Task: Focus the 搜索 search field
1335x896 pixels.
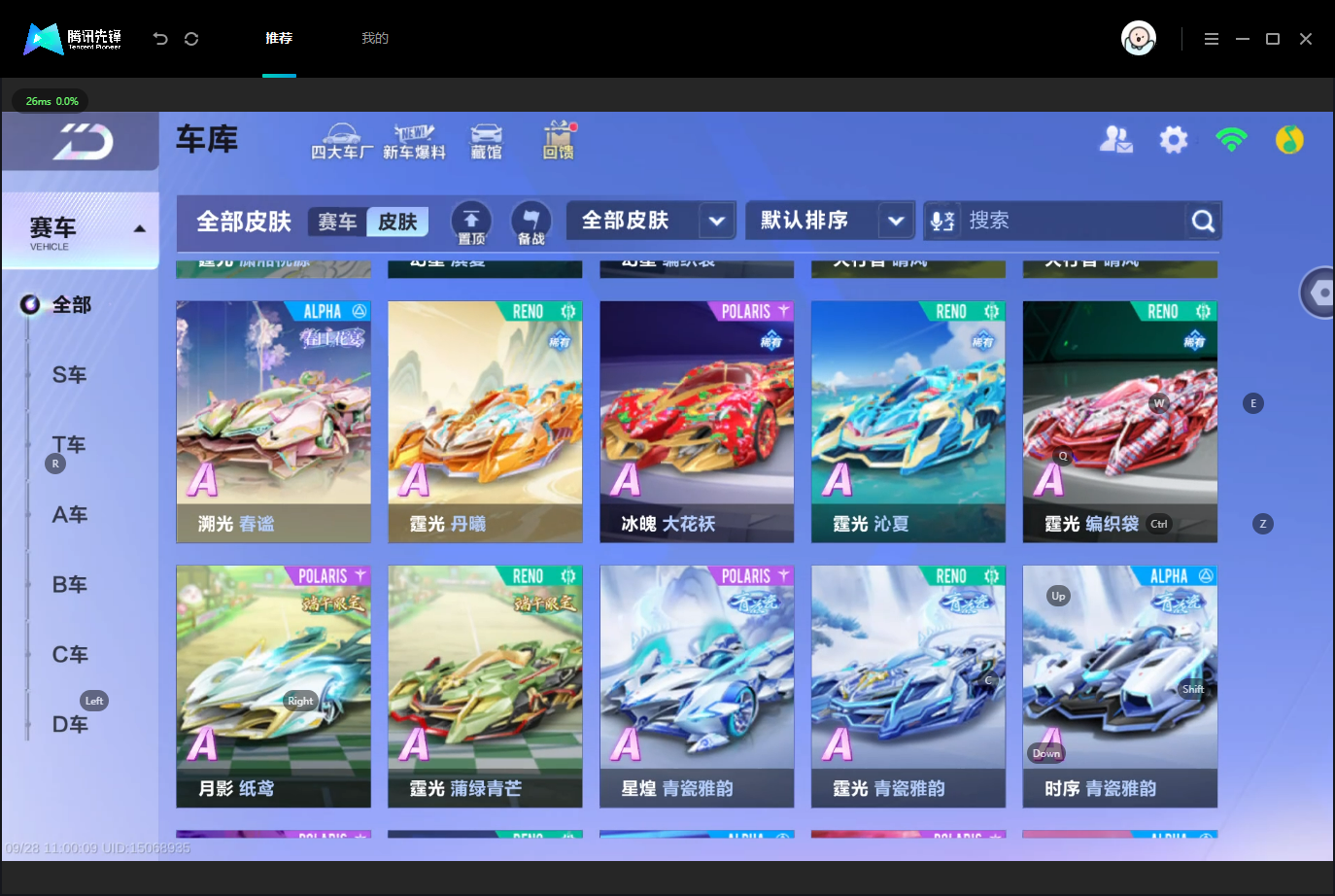Action: click(1073, 221)
